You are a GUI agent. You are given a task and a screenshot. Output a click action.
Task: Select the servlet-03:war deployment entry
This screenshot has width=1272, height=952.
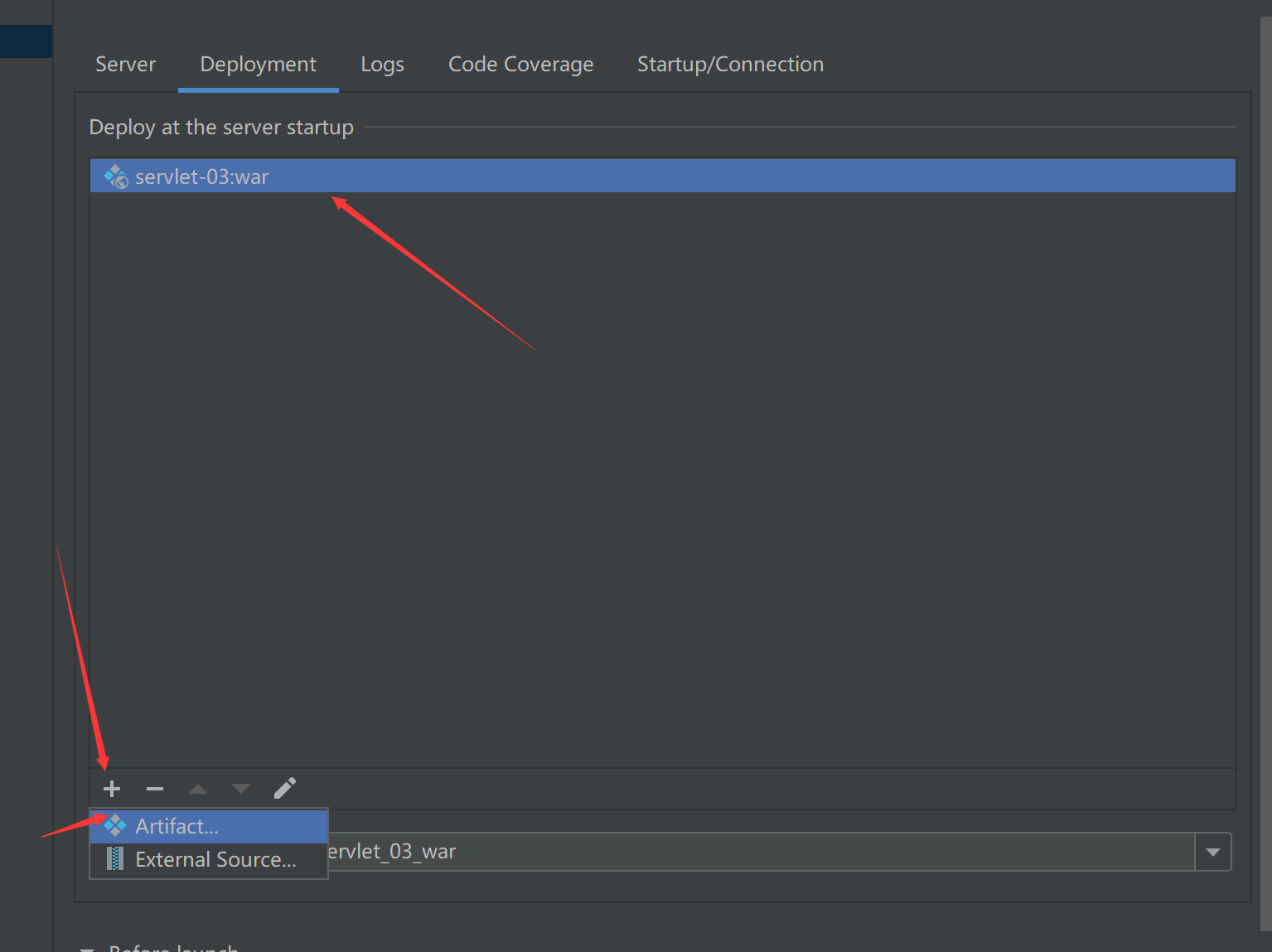click(662, 176)
